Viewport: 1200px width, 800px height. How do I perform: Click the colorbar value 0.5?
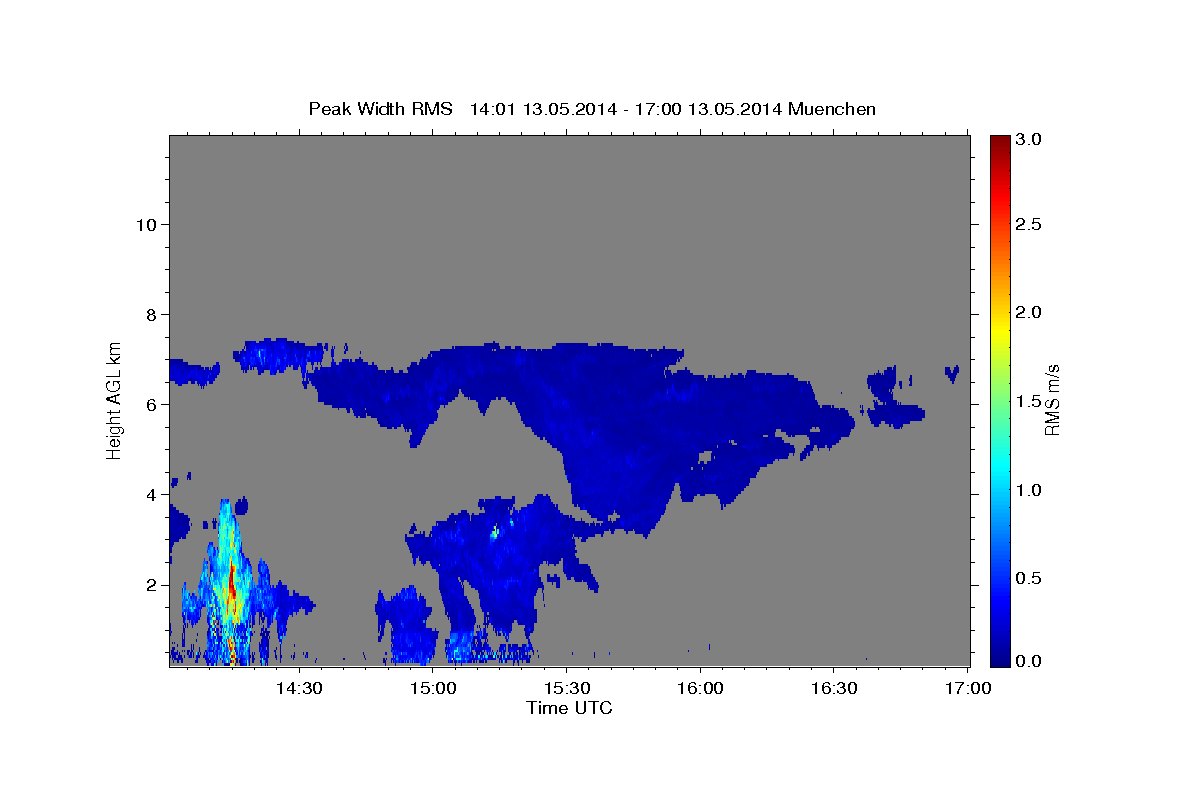click(1028, 578)
